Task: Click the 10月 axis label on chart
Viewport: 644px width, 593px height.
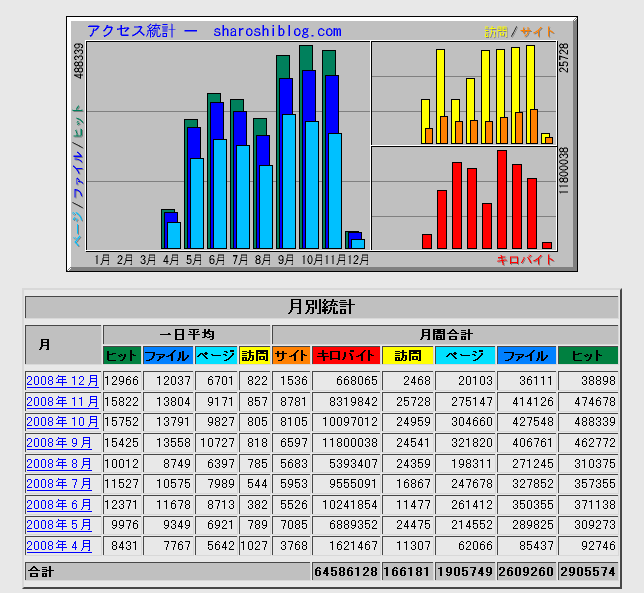Action: point(312,260)
